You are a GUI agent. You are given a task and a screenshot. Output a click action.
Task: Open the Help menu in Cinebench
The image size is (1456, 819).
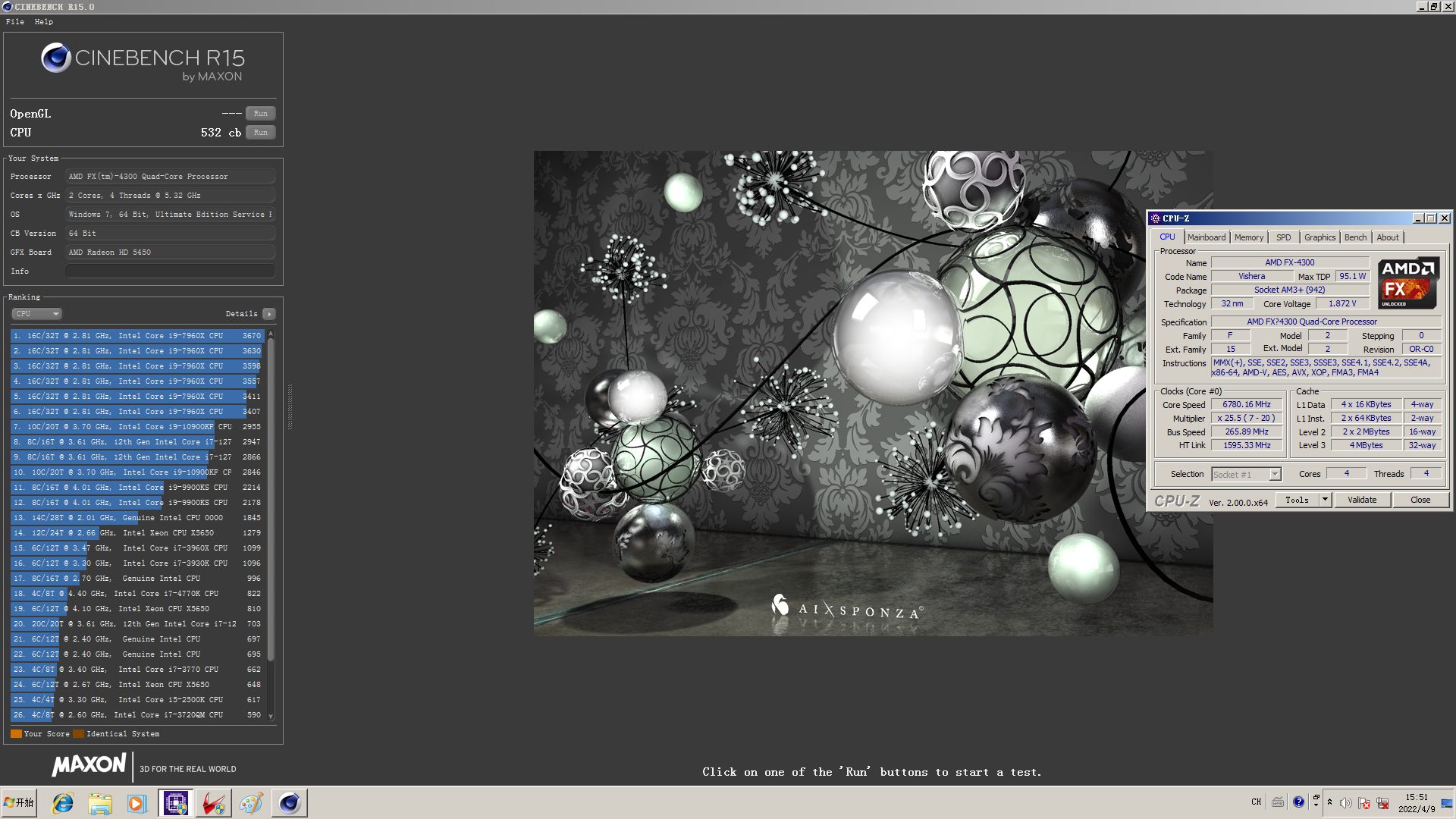44,22
